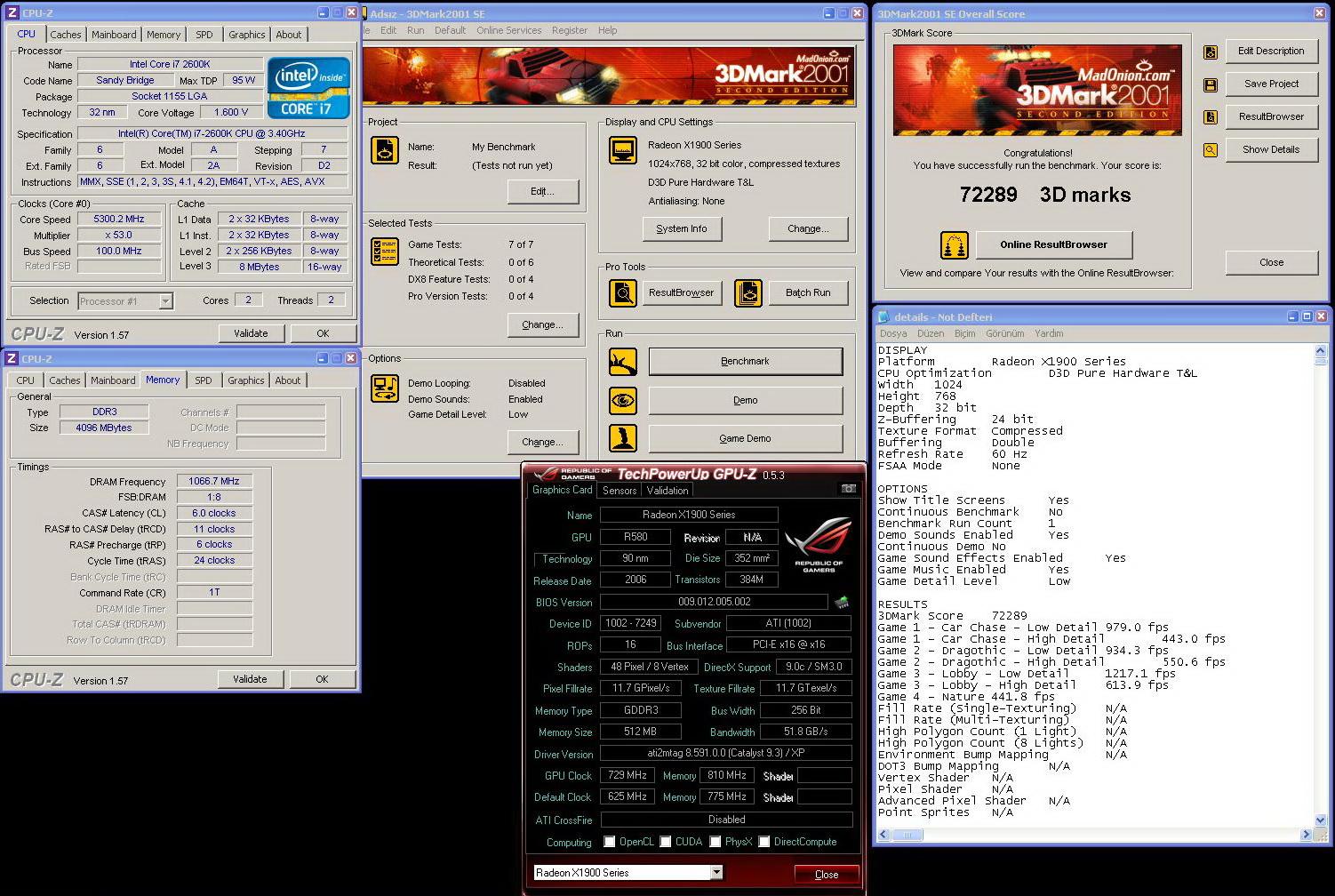
Task: Open the Biçim menu in Notepad
Action: click(964, 333)
